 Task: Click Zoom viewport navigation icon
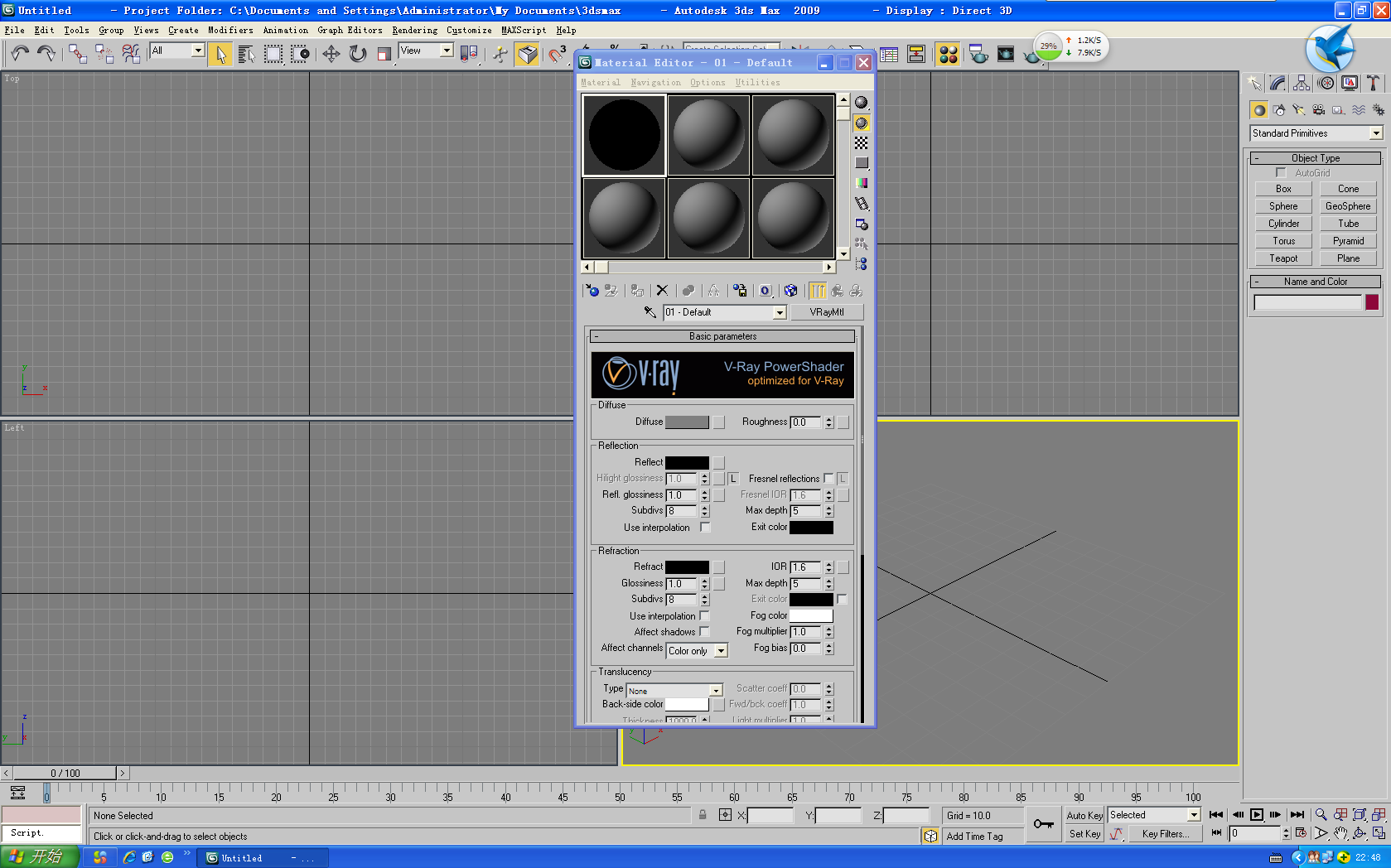coord(1321,815)
